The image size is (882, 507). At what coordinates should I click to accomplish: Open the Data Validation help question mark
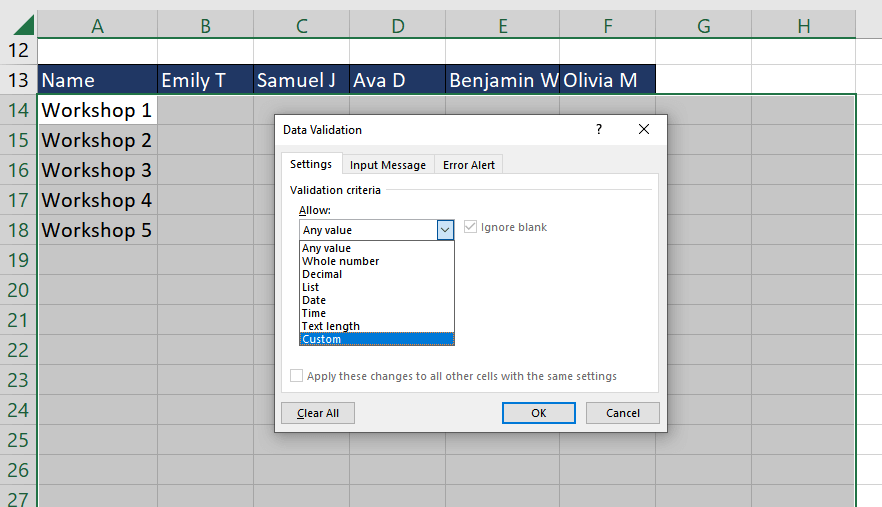click(x=598, y=129)
